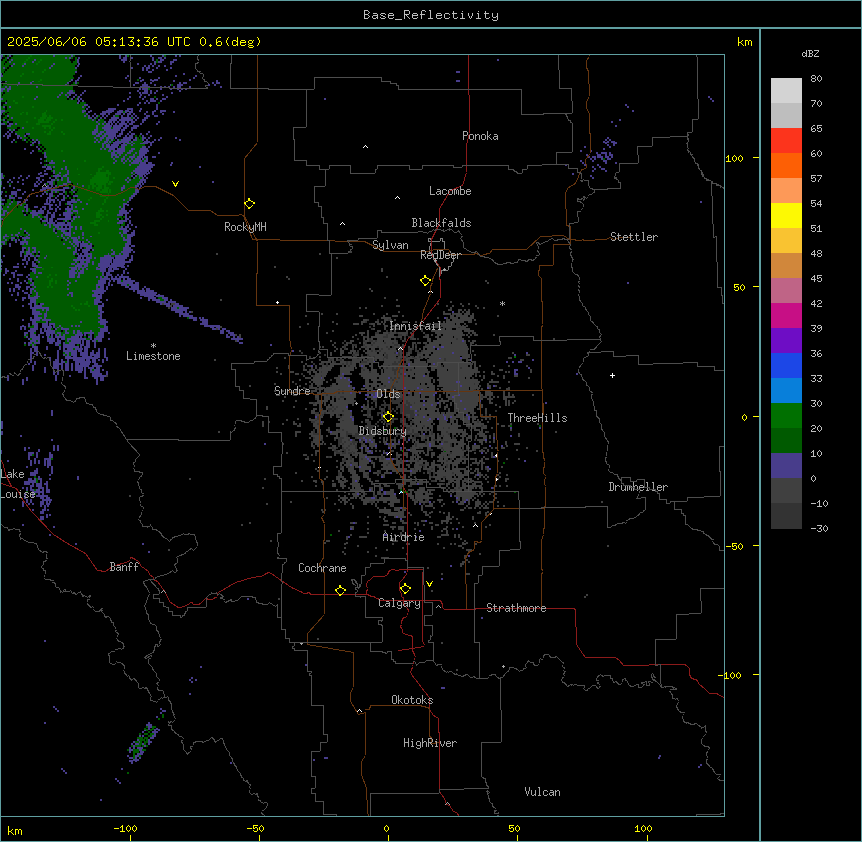Viewport: 862px width, 842px height.
Task: Click the dBZ legend heading
Action: (810, 54)
